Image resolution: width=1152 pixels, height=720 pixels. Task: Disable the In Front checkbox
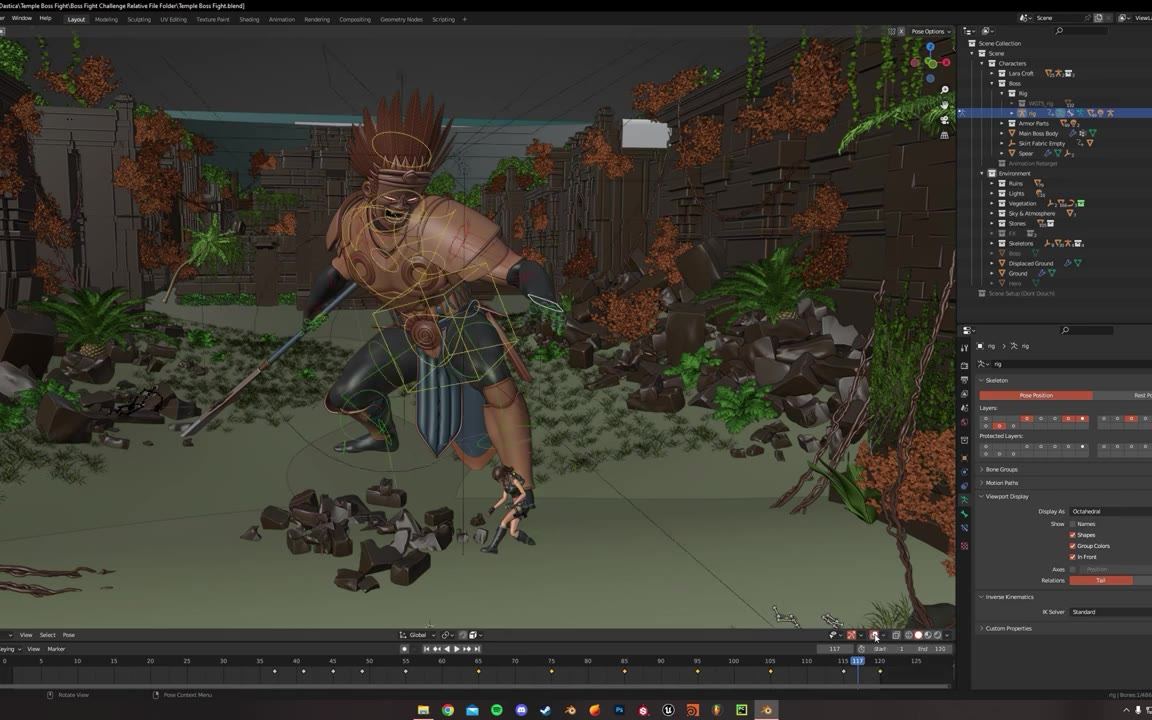click(x=1073, y=557)
